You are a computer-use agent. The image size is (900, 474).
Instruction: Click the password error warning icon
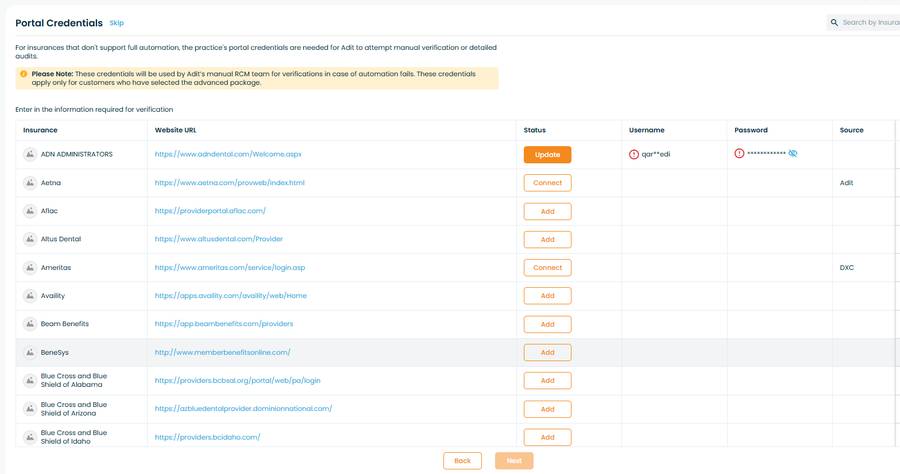click(739, 153)
